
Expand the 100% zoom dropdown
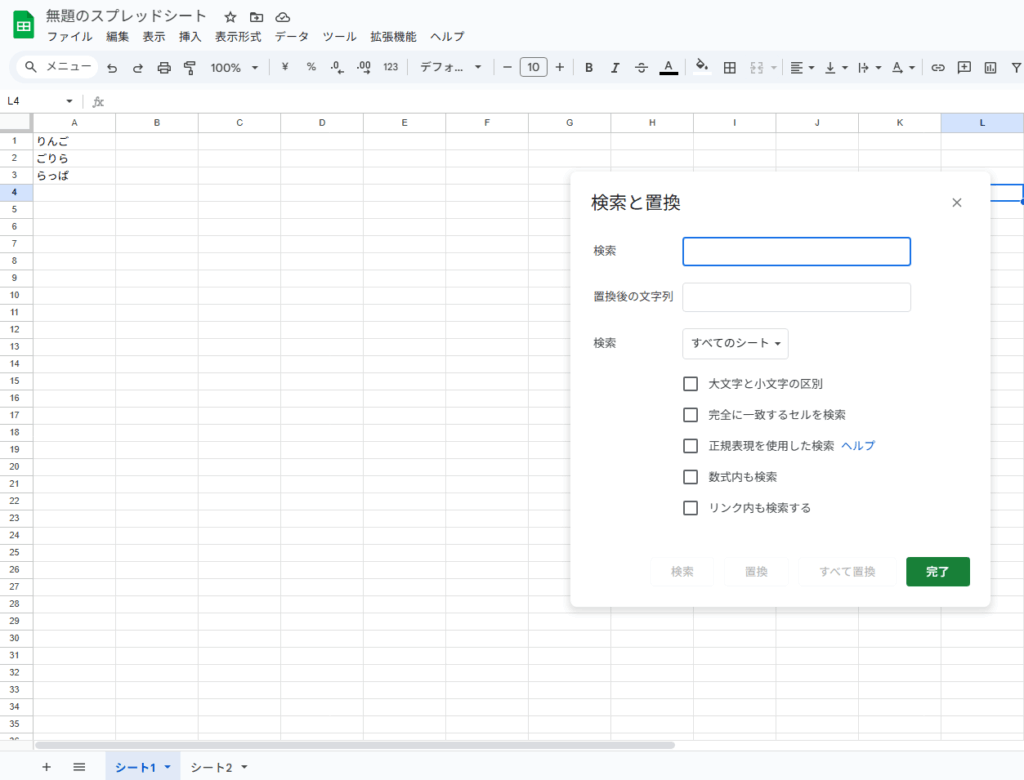tap(234, 68)
